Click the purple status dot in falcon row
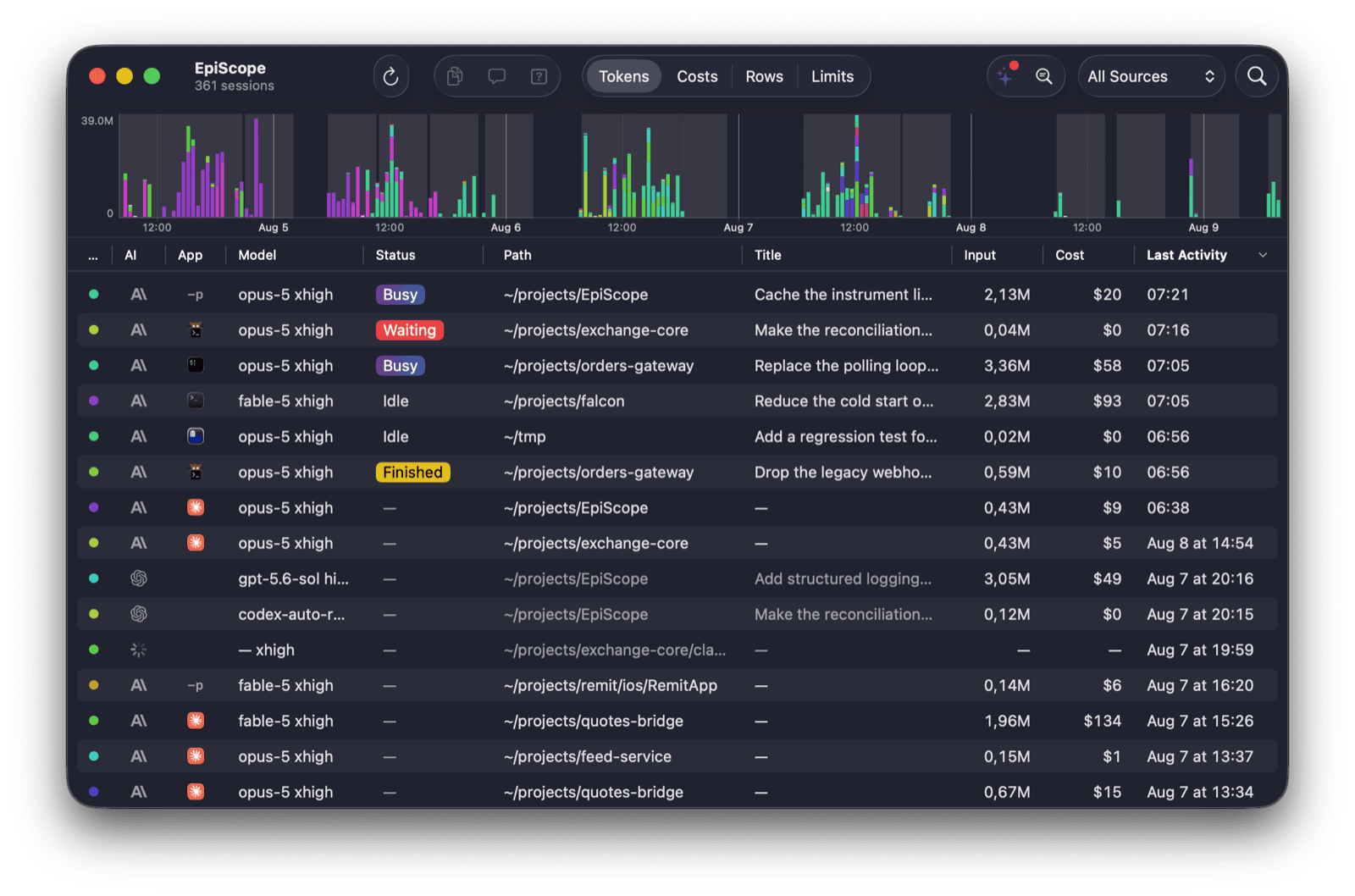The height and width of the screenshot is (896, 1355). click(94, 401)
